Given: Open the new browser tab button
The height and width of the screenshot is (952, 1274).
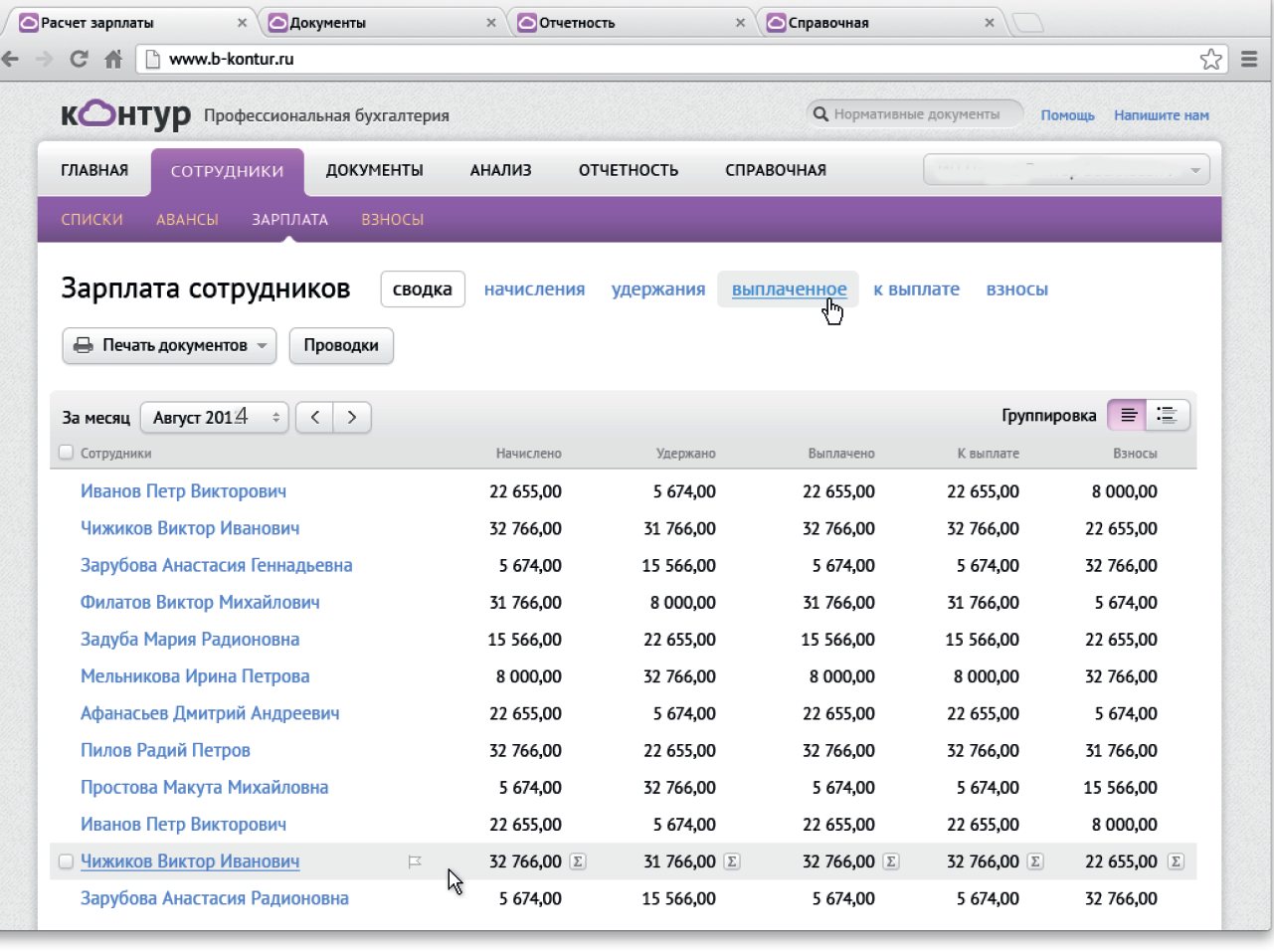Looking at the screenshot, I should click(x=1028, y=23).
